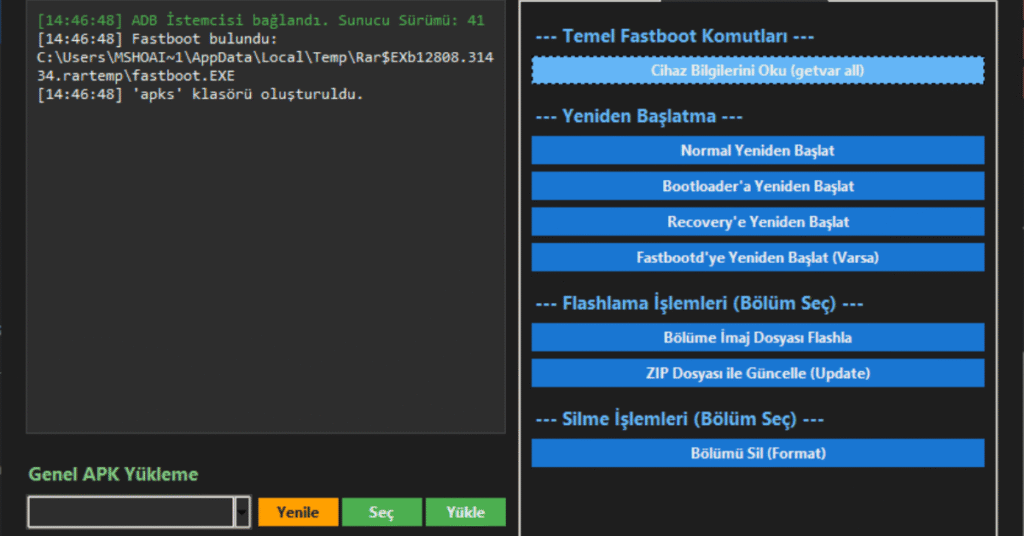This screenshot has height=536, width=1024.
Task: Reboot via Bootloader'a Yeniden Başlat
Action: coord(758,186)
